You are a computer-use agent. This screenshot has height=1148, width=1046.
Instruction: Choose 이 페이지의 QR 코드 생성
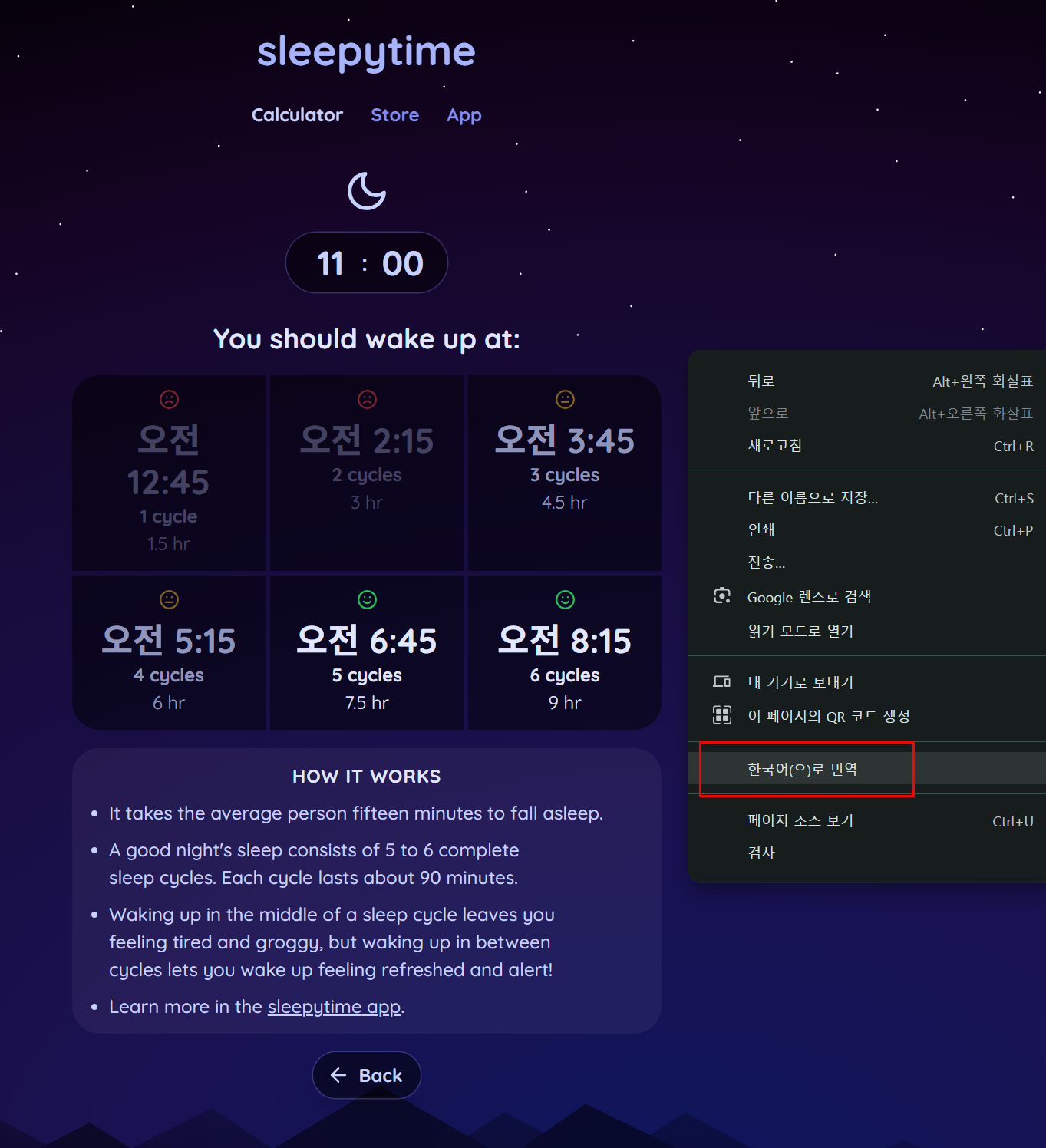(x=867, y=716)
